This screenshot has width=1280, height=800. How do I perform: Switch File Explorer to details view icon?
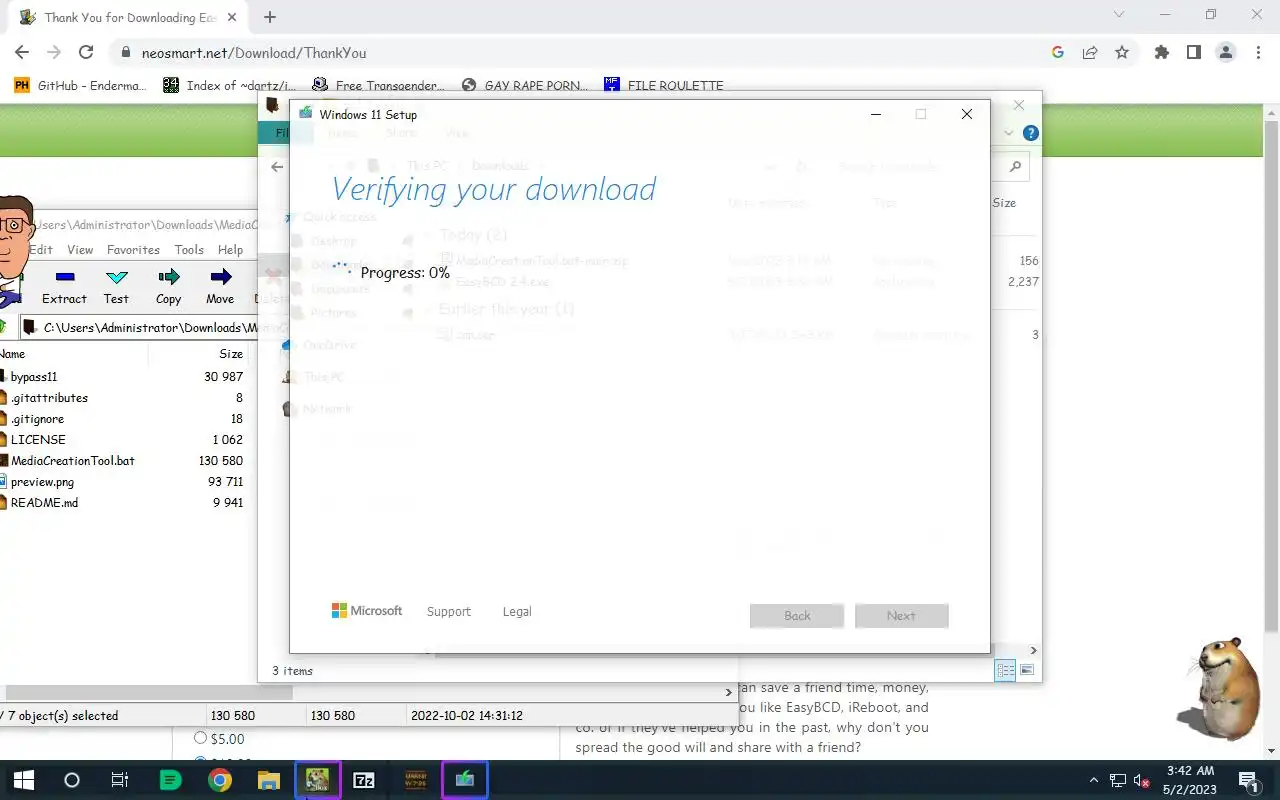pyautogui.click(x=1006, y=671)
